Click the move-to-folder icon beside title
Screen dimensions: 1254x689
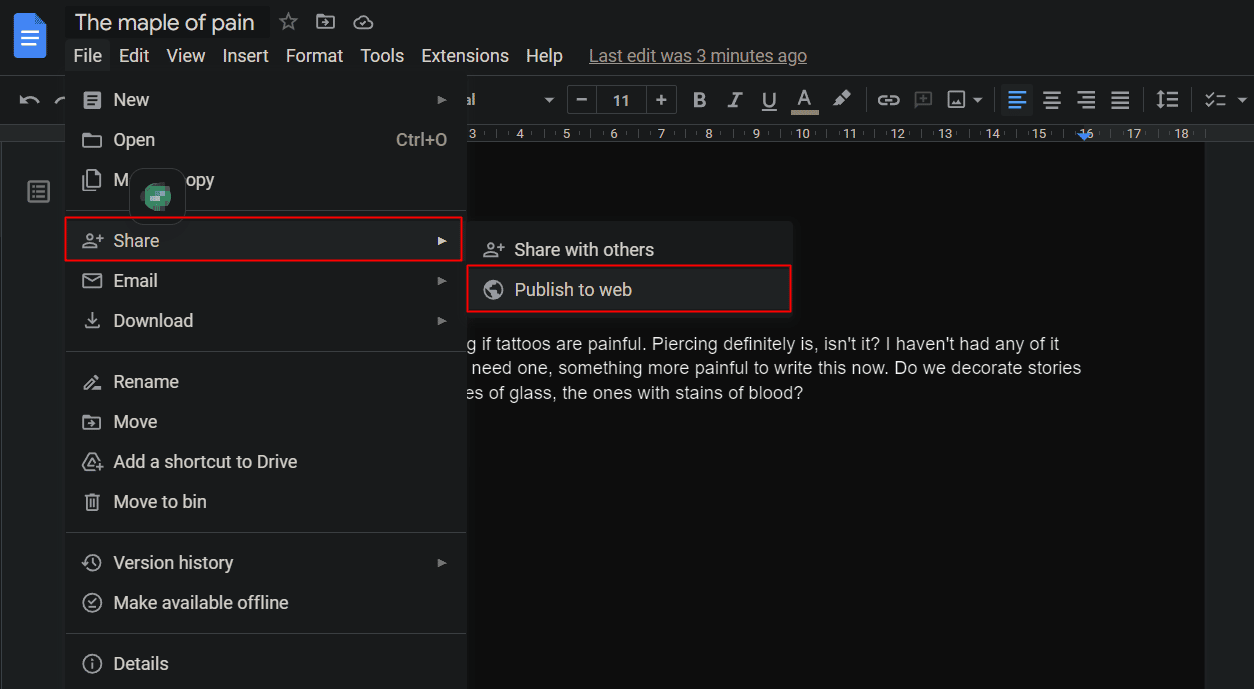[x=325, y=22]
